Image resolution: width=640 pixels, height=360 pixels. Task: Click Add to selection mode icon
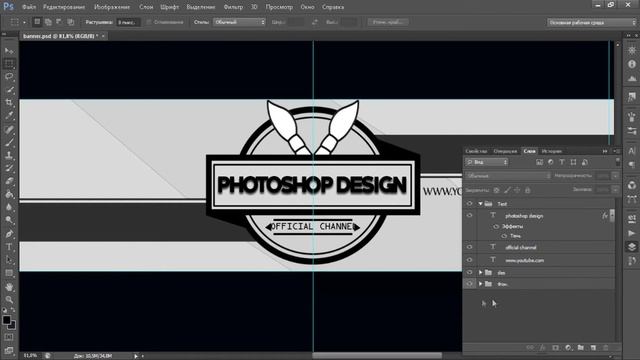point(48,22)
